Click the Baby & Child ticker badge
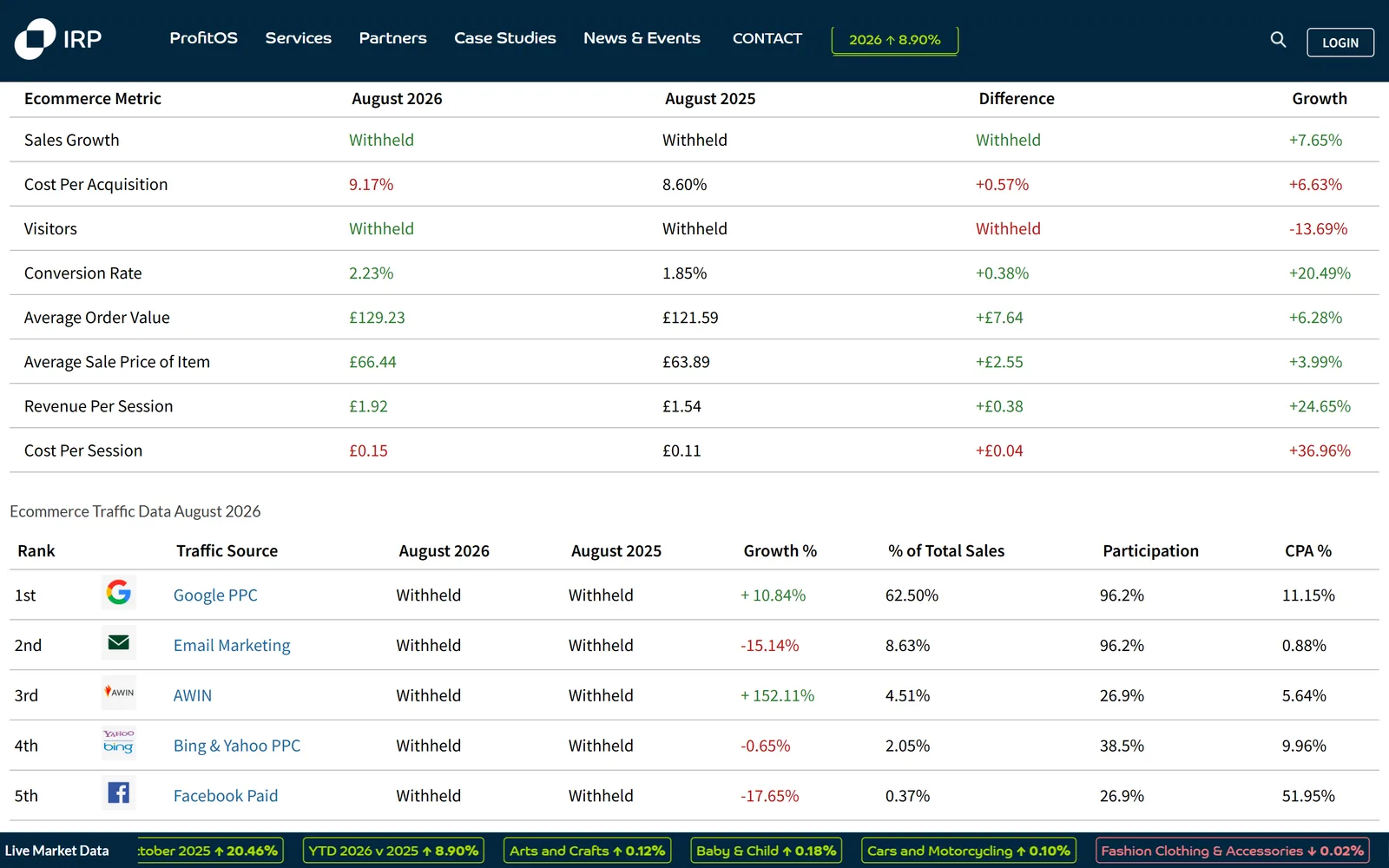The height and width of the screenshot is (868, 1389). (x=766, y=851)
